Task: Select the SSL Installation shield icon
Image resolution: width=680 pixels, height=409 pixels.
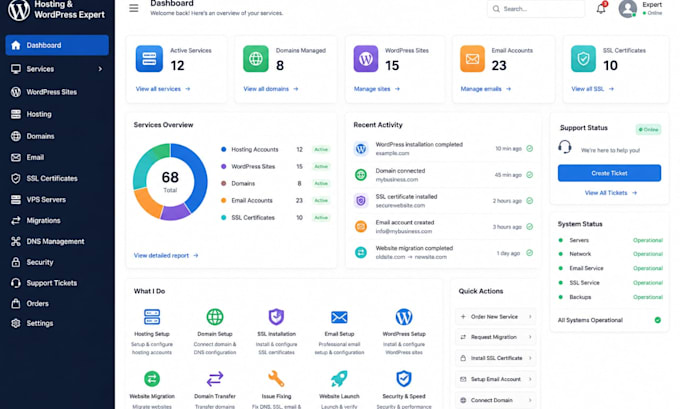Action: [276, 317]
